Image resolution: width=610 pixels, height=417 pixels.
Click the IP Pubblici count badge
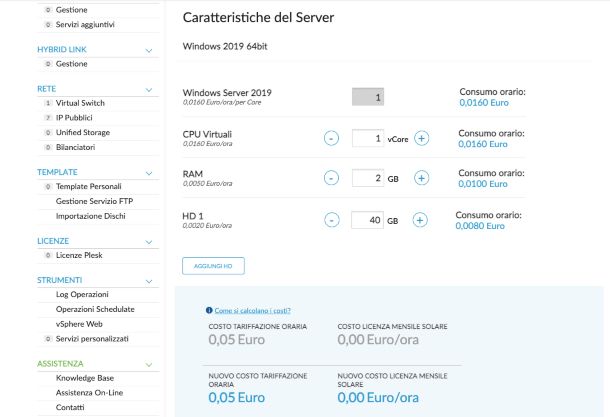[x=48, y=118]
